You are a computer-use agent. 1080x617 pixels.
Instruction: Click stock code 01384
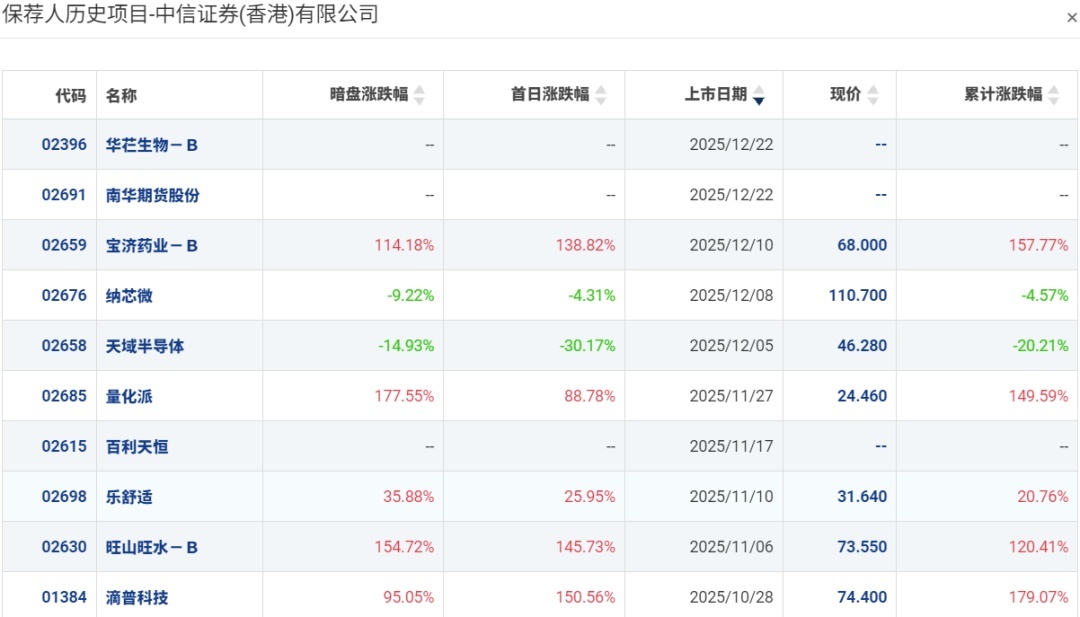click(64, 597)
